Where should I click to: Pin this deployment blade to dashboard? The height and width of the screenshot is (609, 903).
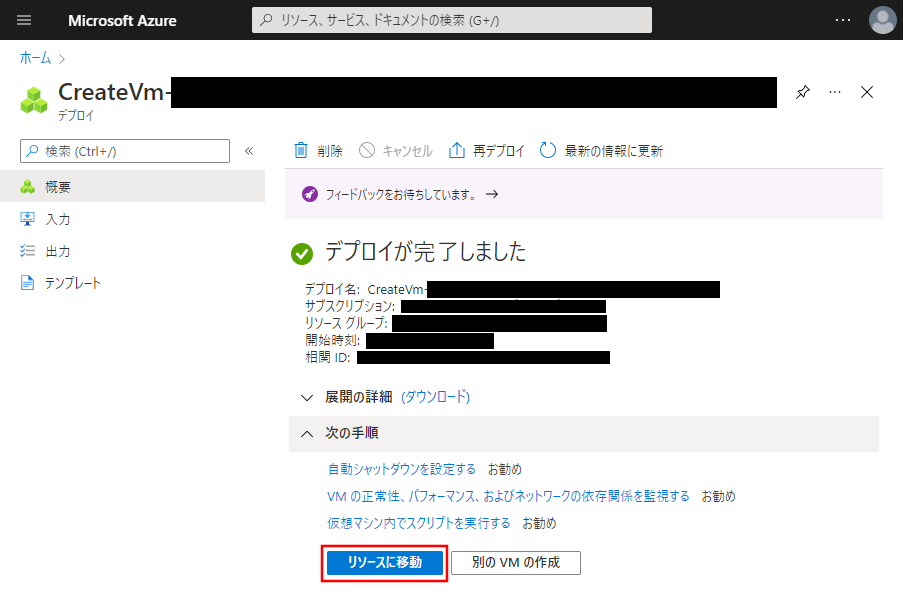(x=803, y=92)
